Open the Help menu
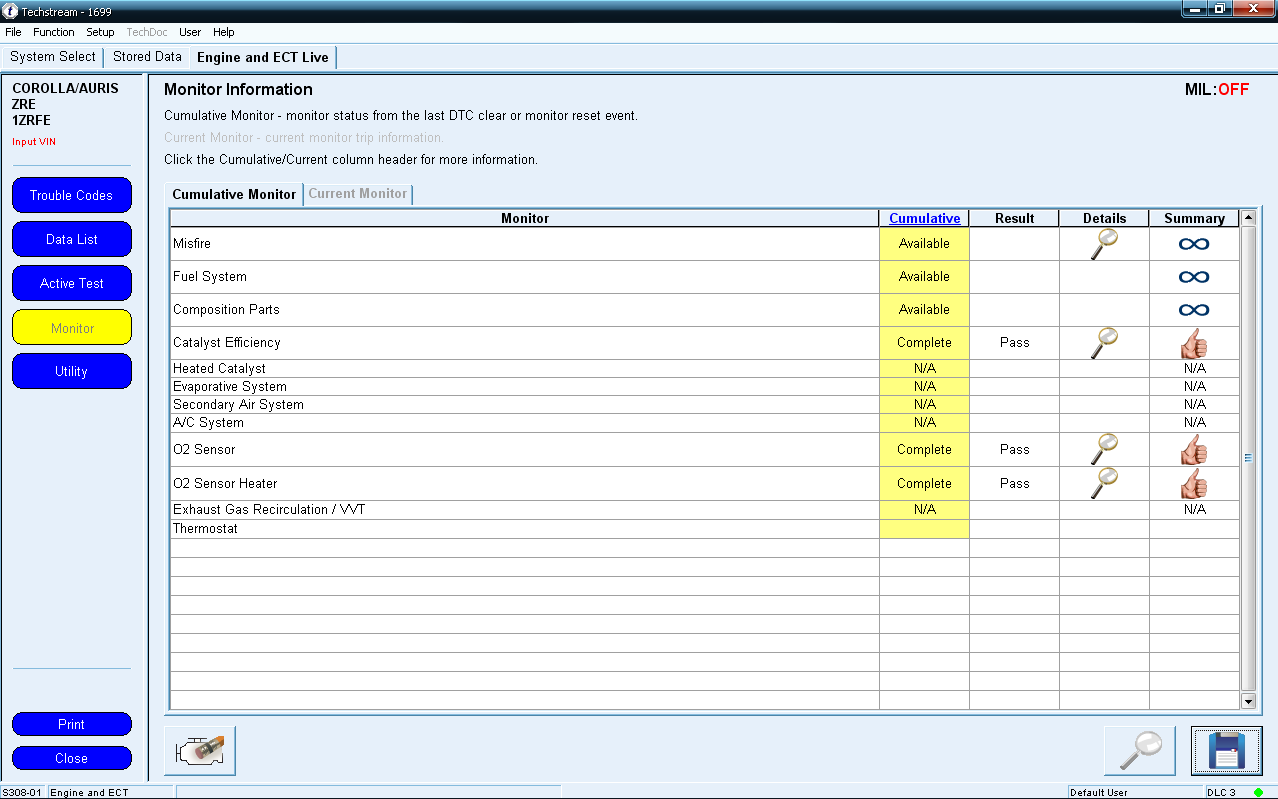 (224, 32)
